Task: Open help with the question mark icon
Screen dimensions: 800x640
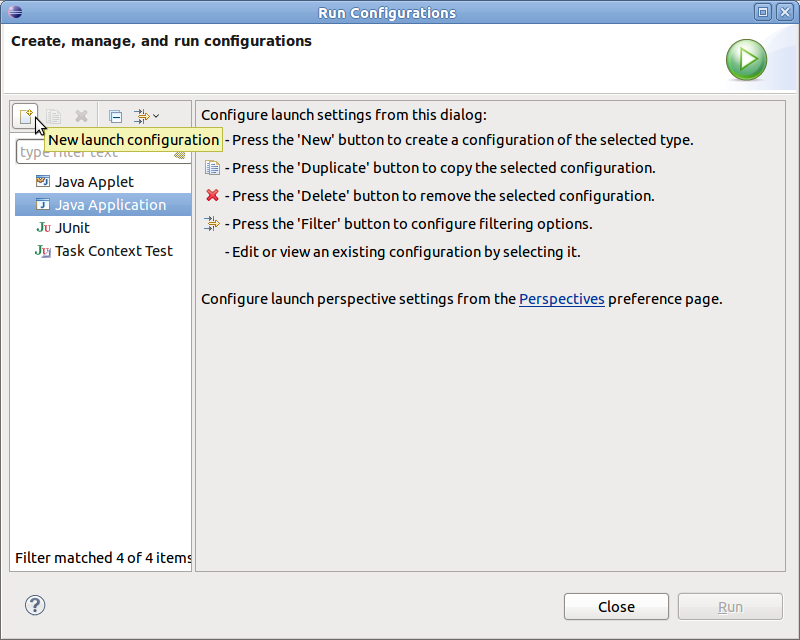Action: pos(35,605)
